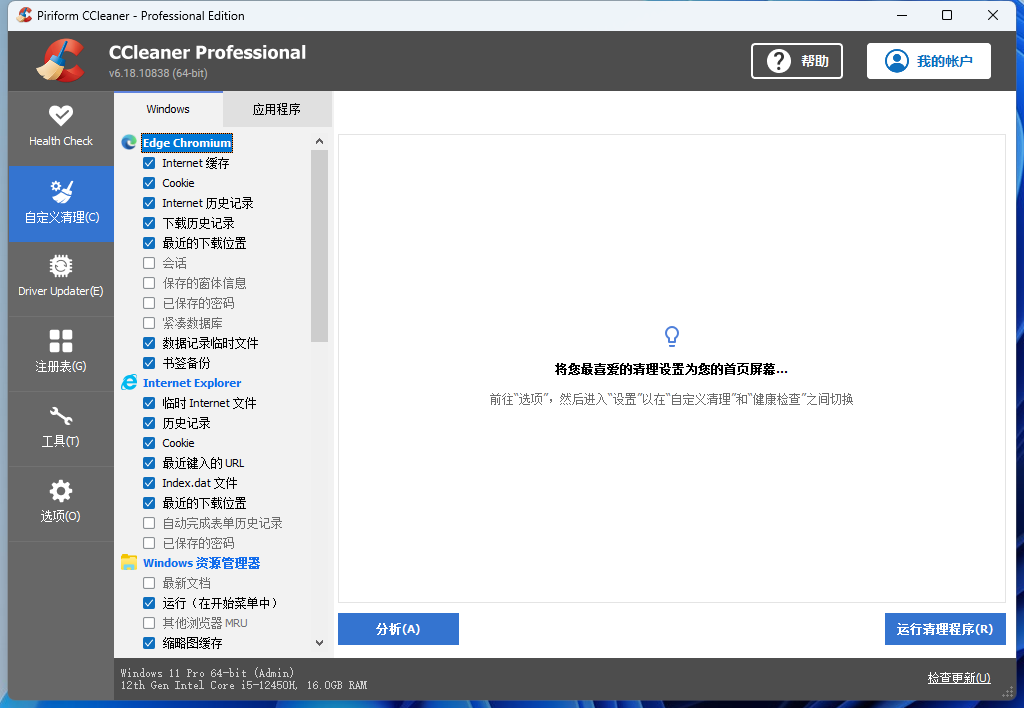
Task: Click the 历史记录 label under Internet Explorer
Action: pos(186,423)
